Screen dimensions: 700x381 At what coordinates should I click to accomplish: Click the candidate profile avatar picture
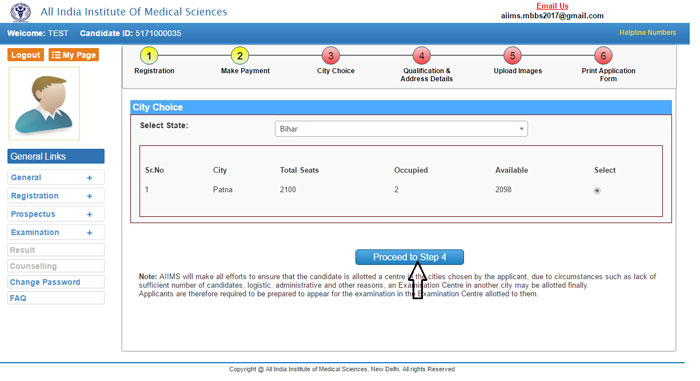point(44,104)
